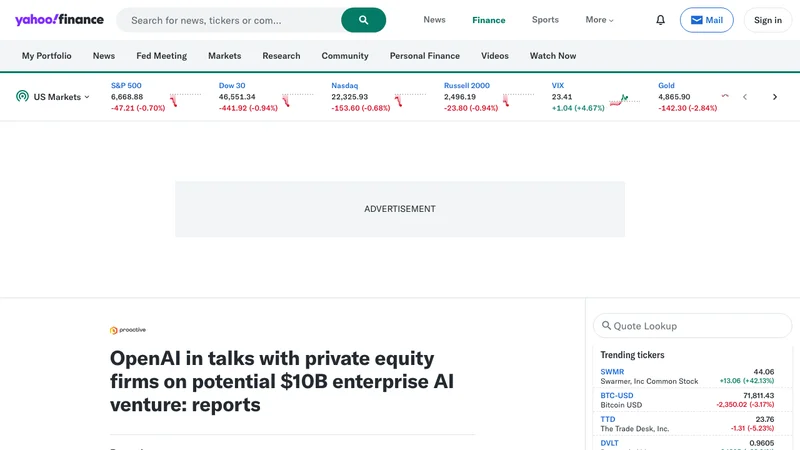Screen dimensions: 800x450
Task: Click the Proactive publisher logo
Action: click(x=128, y=330)
